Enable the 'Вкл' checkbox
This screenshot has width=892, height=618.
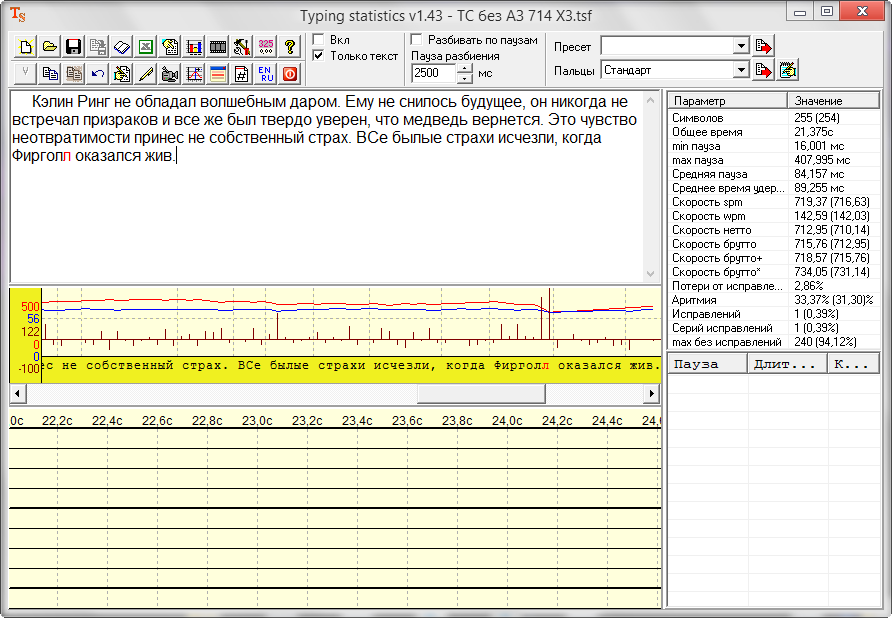pos(318,40)
